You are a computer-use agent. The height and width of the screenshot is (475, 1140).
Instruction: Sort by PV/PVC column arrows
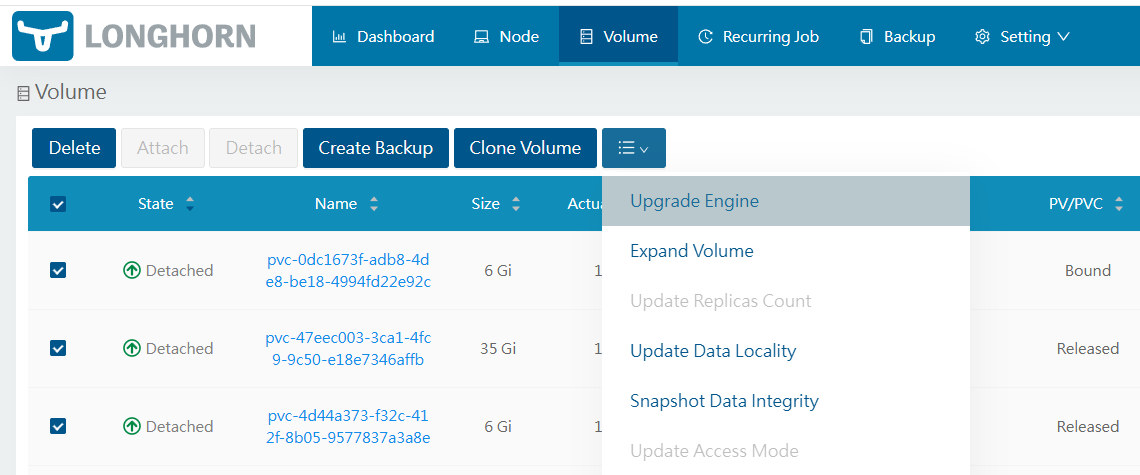click(x=1119, y=204)
